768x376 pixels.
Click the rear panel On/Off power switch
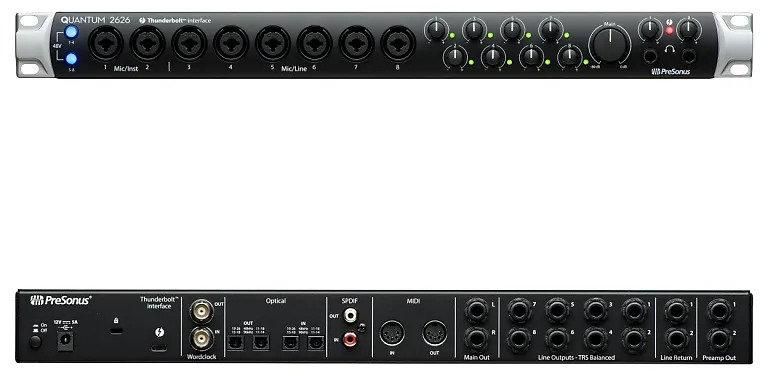point(35,342)
